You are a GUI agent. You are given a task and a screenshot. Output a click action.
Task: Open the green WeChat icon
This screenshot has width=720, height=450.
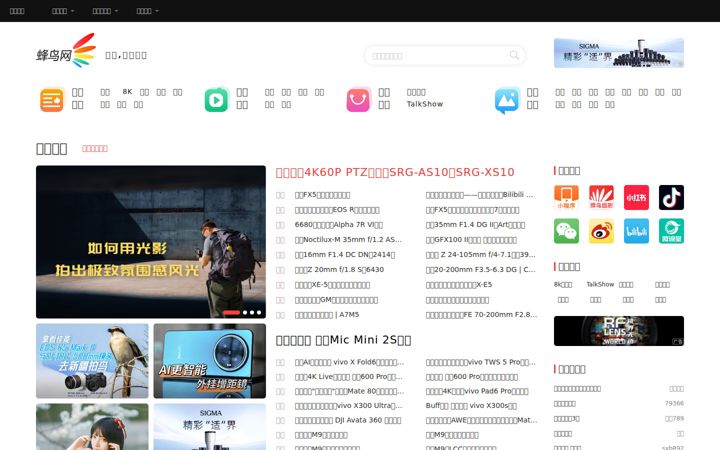coord(566,231)
